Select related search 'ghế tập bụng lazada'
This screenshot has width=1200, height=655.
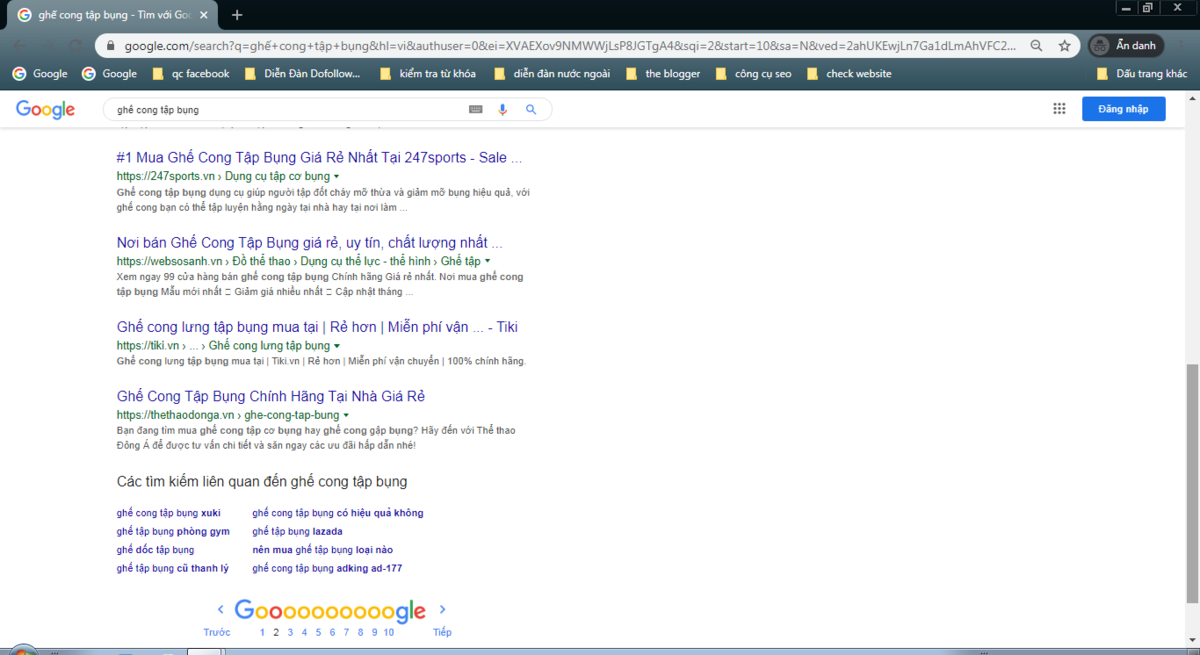pos(297,532)
